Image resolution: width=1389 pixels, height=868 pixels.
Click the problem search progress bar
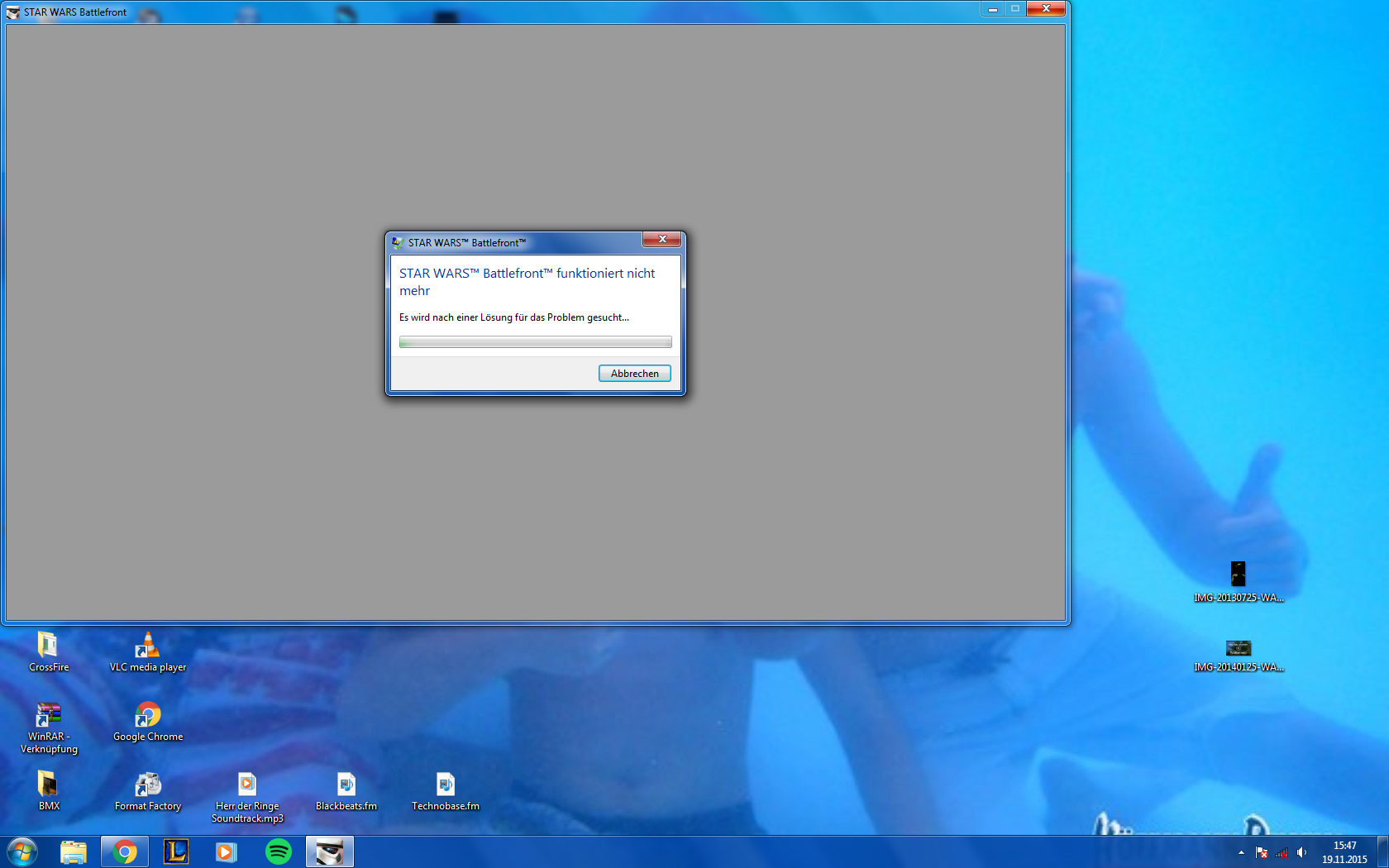tap(535, 342)
